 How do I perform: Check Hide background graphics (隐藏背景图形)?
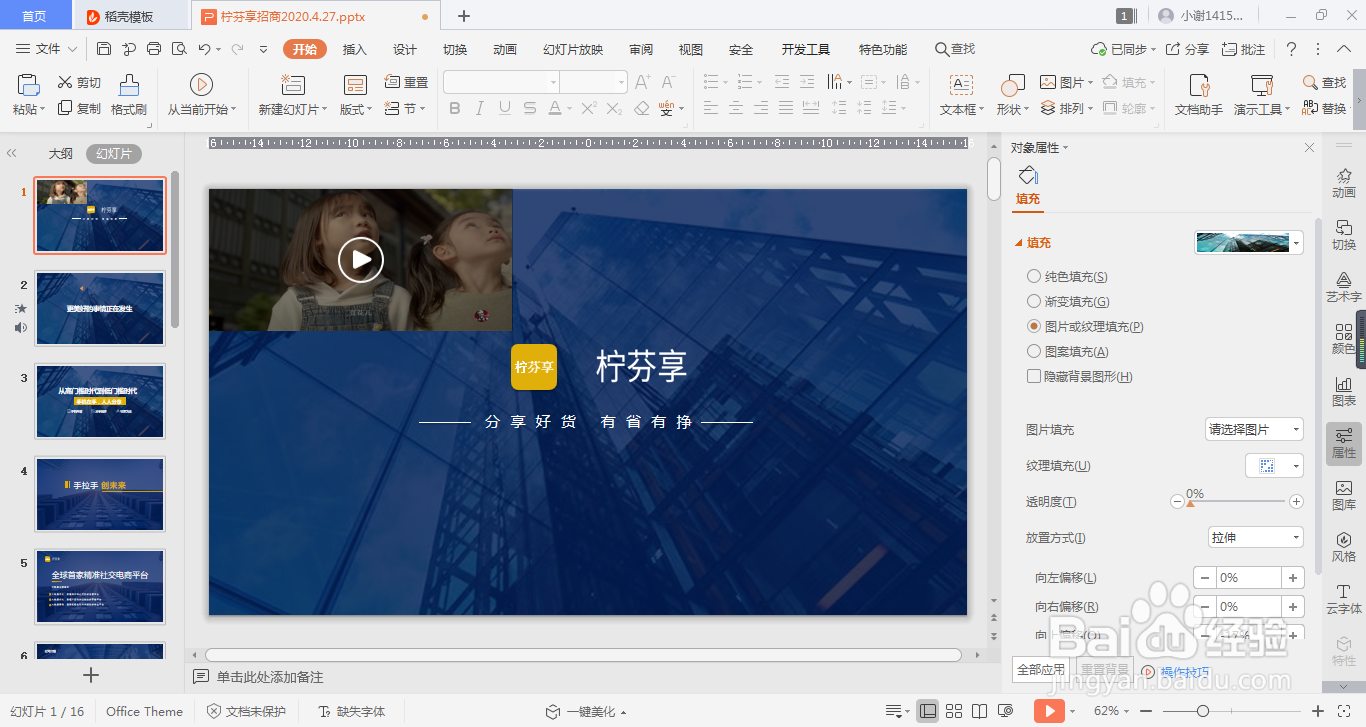click(1034, 376)
